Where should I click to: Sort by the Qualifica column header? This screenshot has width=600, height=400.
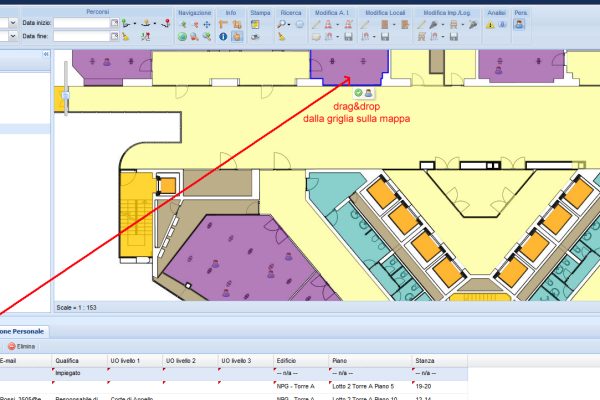[x=79, y=361]
